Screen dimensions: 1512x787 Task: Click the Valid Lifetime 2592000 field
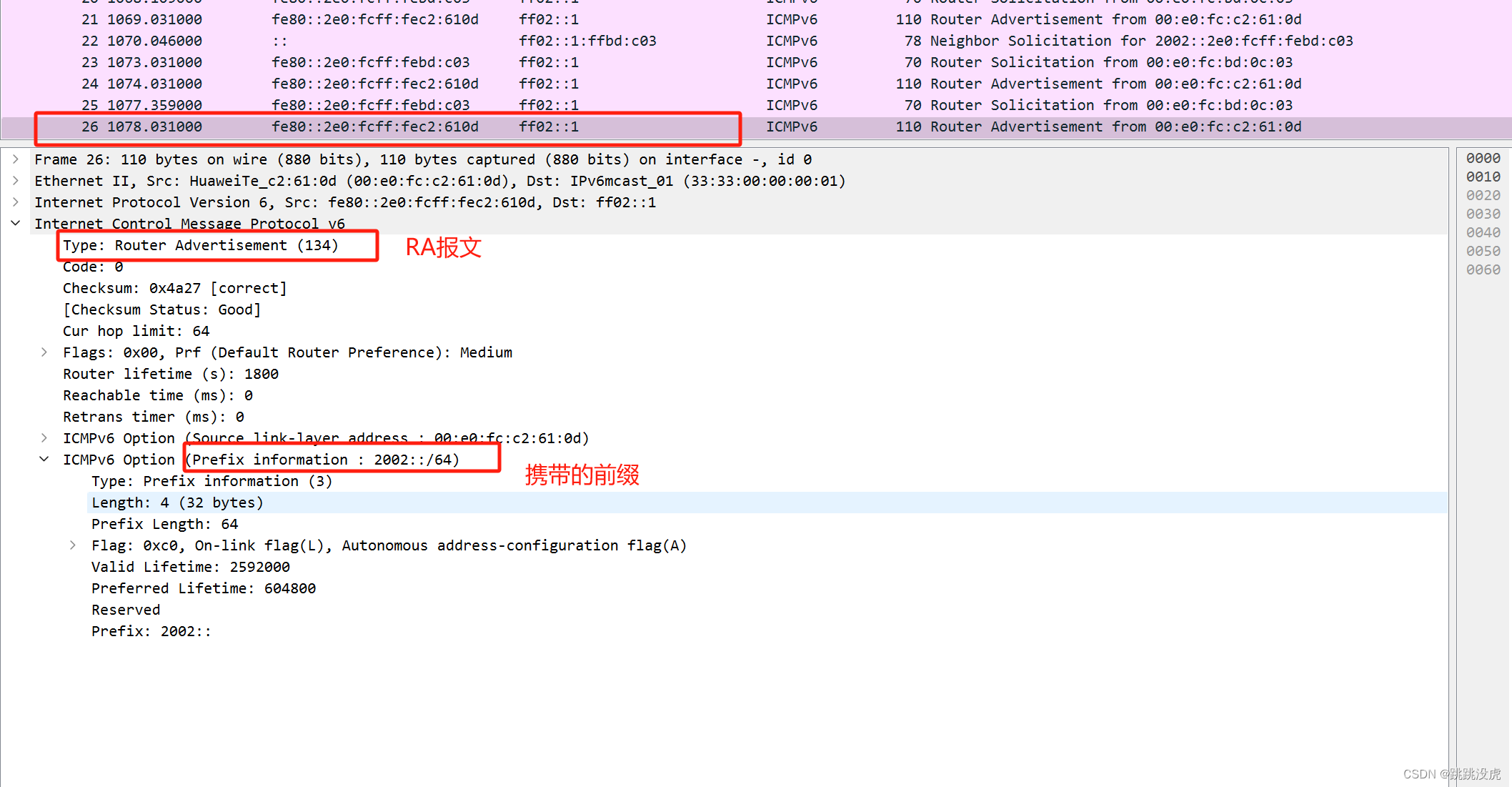190,568
